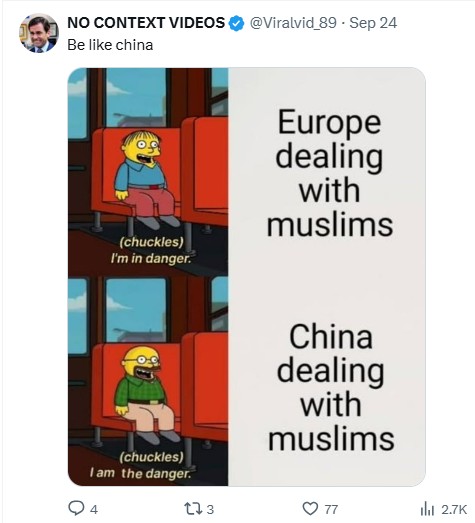Screen dimensions: 475x523
Task: Click the reply count of 4
Action: coord(94,510)
